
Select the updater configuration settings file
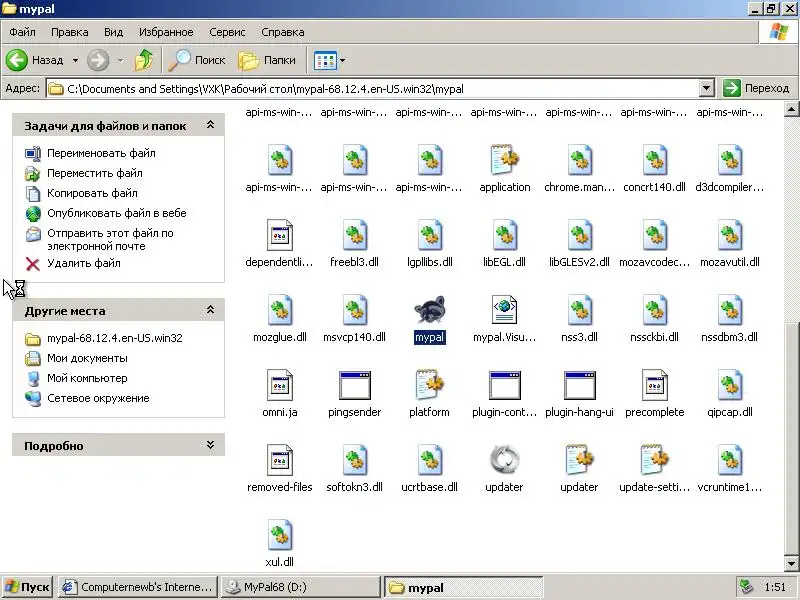pyautogui.click(x=579, y=460)
